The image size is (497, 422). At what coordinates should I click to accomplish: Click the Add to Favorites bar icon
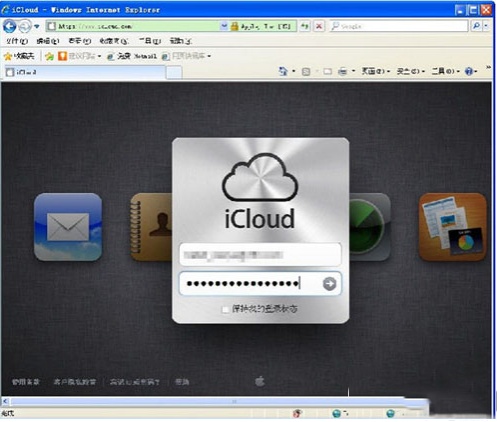(x=49, y=56)
